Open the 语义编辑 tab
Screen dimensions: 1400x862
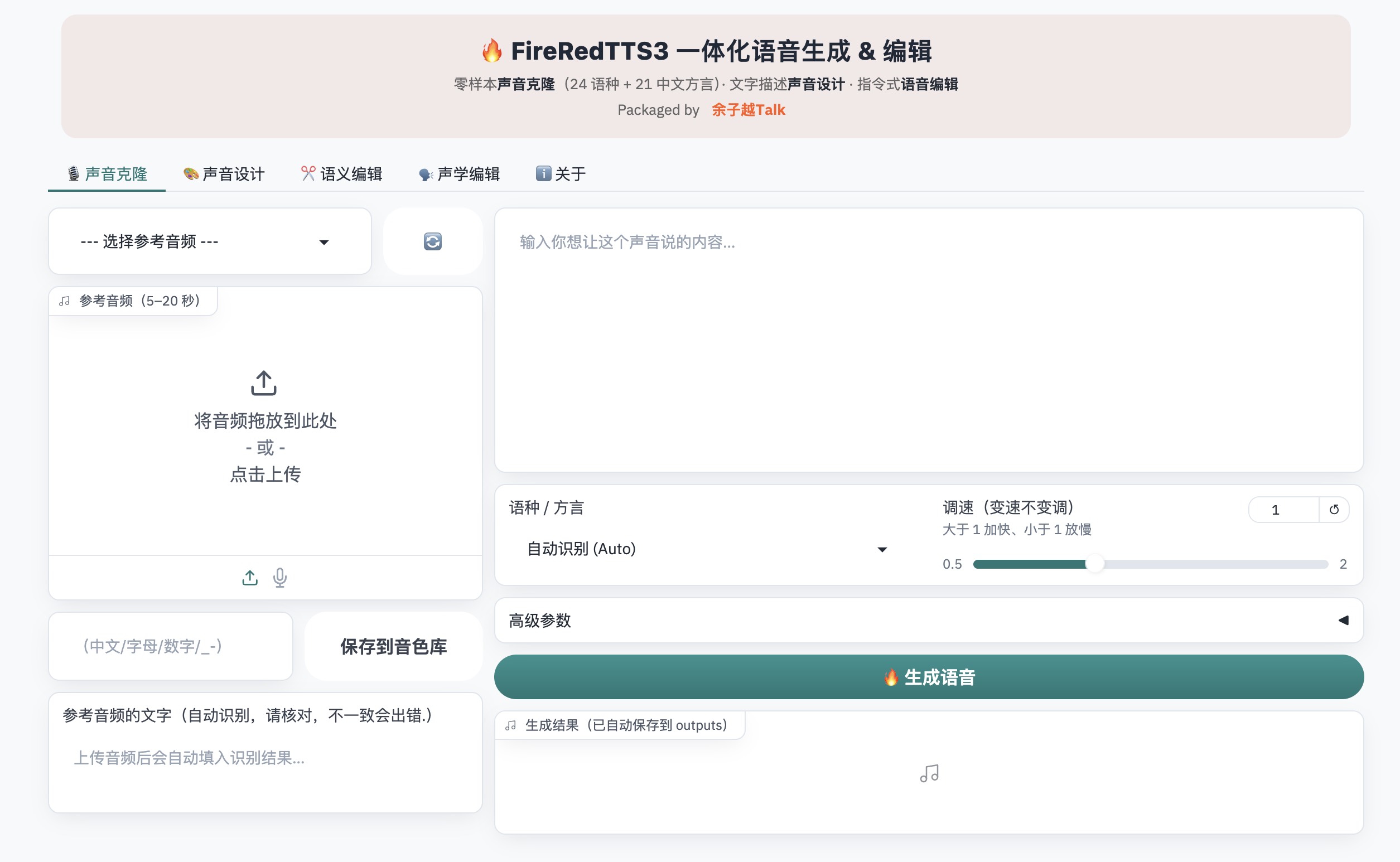pyautogui.click(x=341, y=174)
